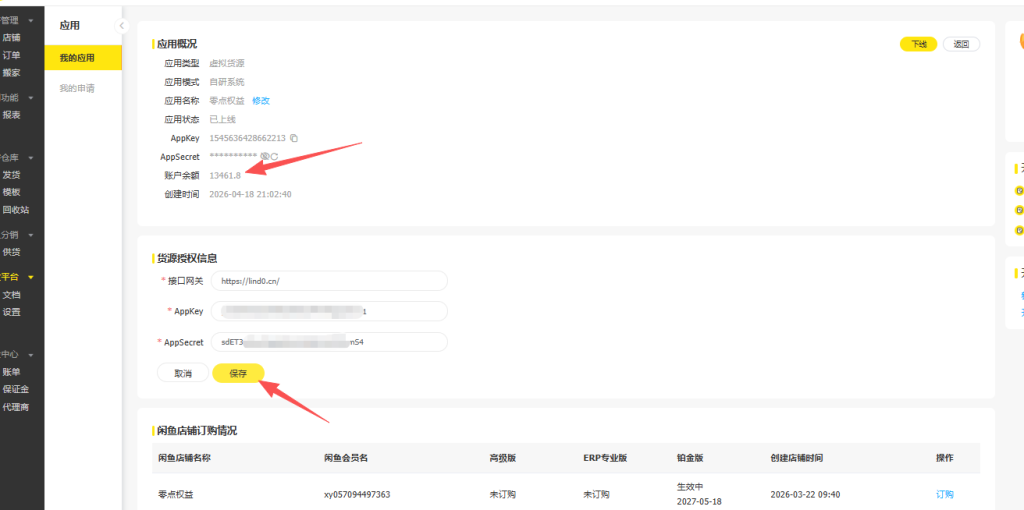Open 保证金 menu item
Viewport: 1024px width, 510px height.
click(x=16, y=389)
